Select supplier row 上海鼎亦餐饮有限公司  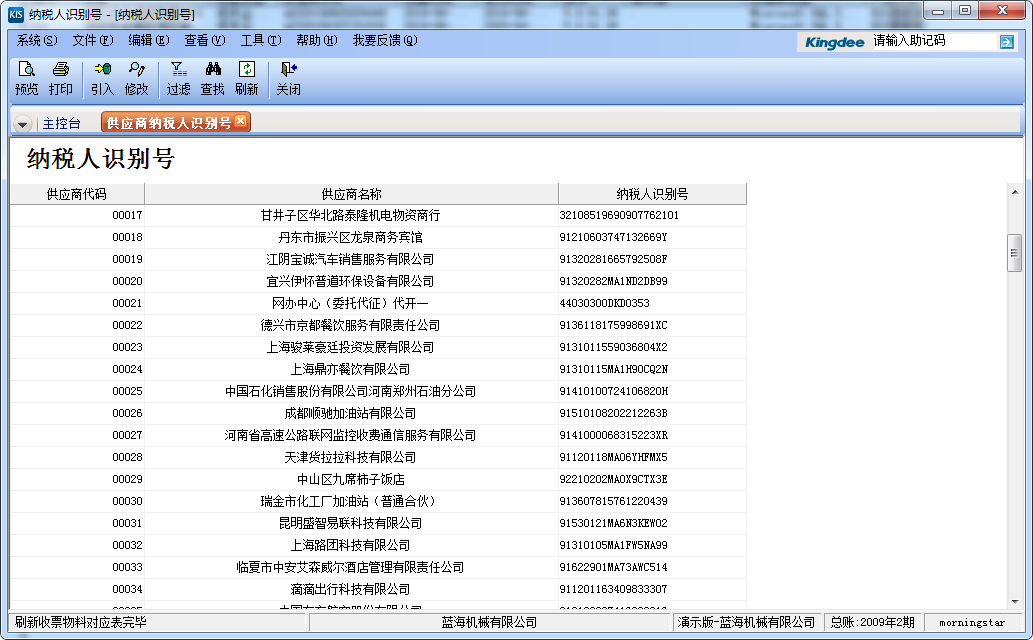[x=350, y=369]
